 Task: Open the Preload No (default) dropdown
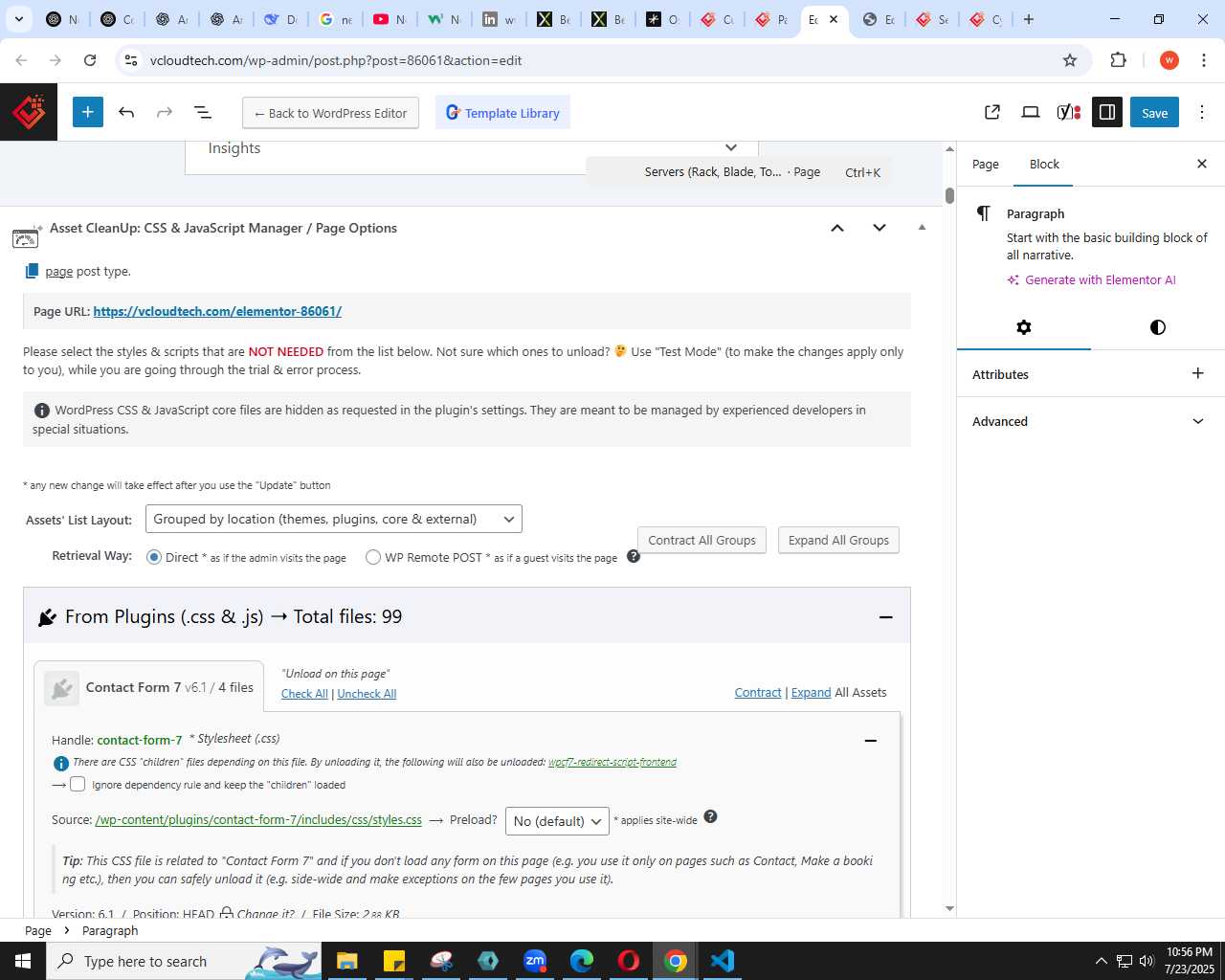tap(557, 821)
